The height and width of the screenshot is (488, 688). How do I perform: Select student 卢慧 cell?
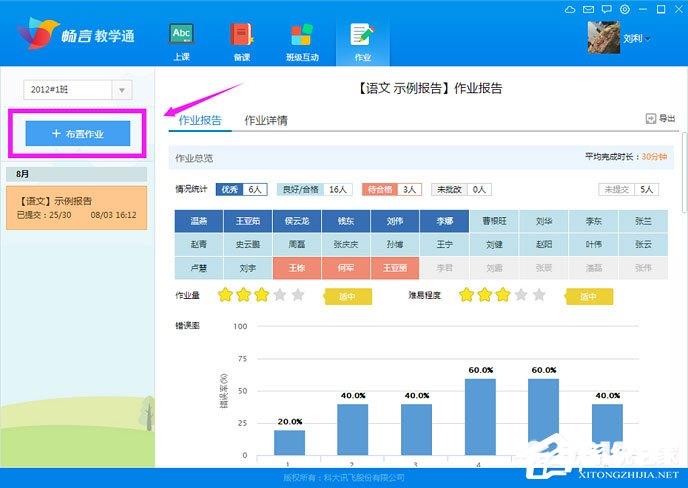pyautogui.click(x=199, y=268)
